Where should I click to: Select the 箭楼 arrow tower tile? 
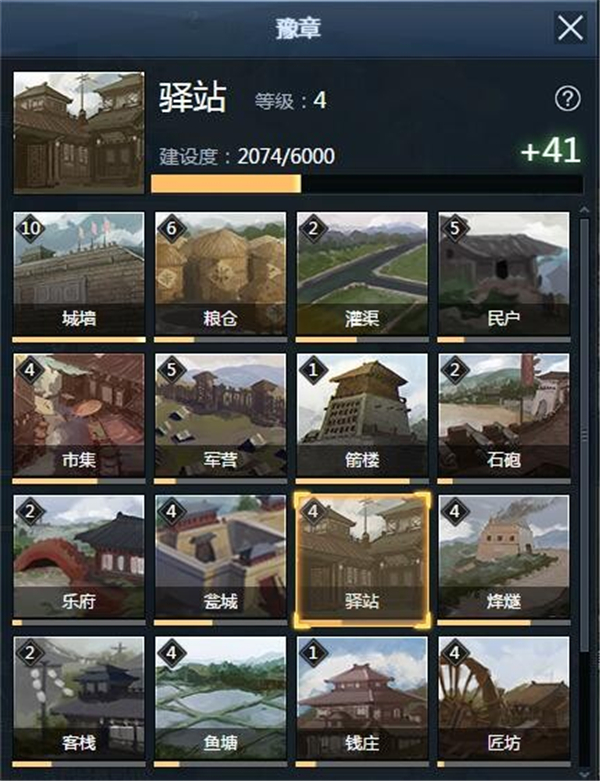[362, 415]
